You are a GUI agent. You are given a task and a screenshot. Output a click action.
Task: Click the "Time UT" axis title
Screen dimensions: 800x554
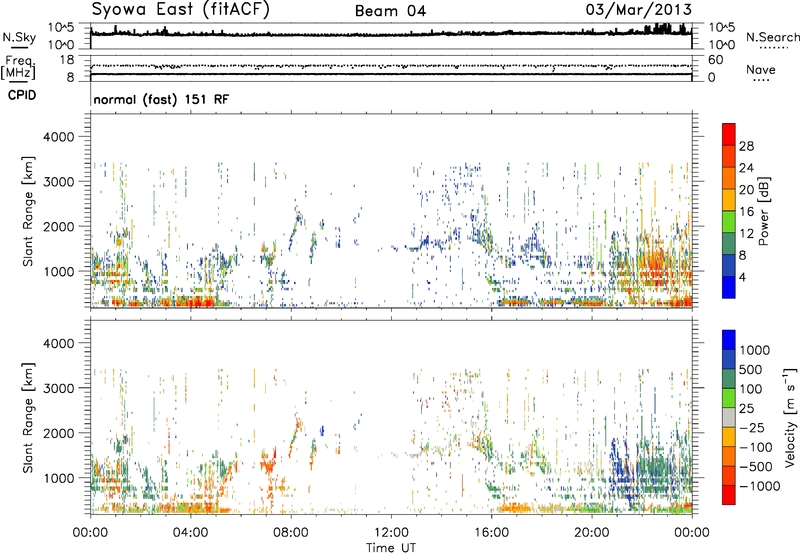pos(391,548)
